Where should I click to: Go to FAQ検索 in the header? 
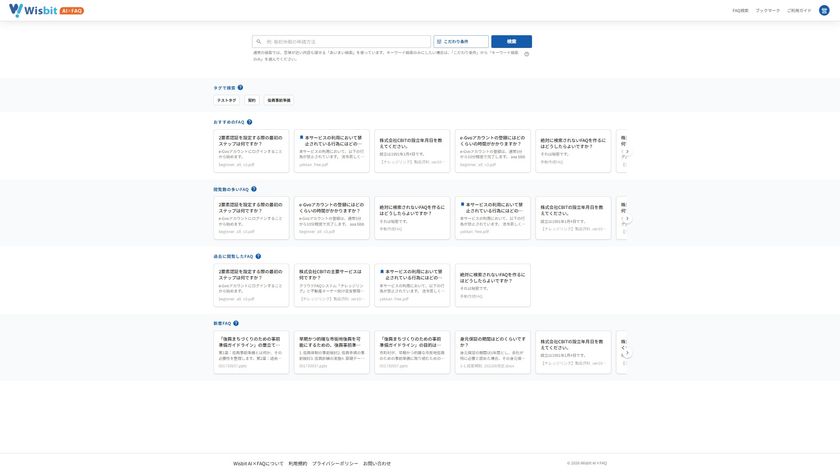740,11
